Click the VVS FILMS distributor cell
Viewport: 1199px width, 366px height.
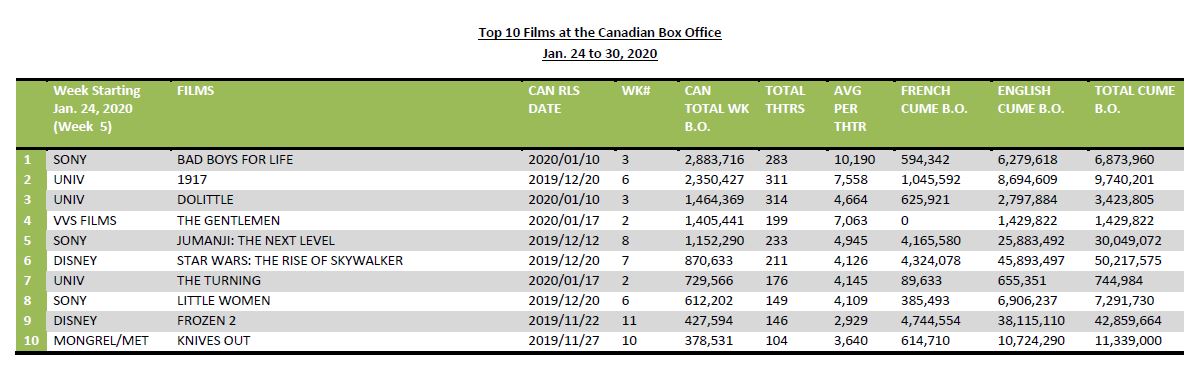(x=86, y=221)
